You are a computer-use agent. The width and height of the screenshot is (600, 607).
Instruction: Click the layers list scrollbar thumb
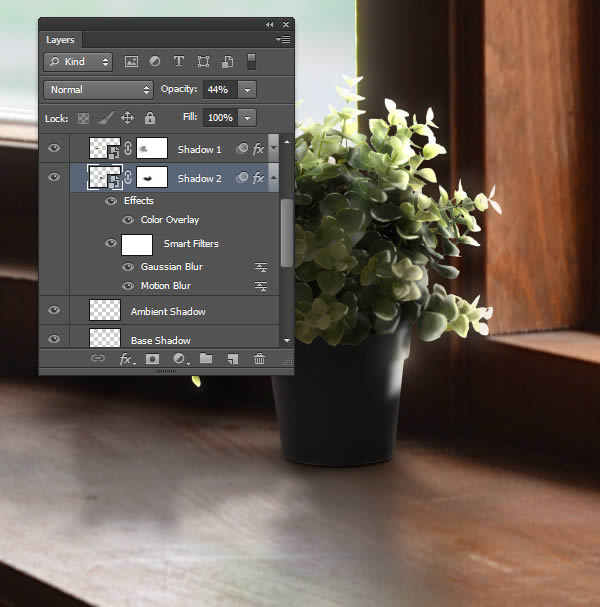(287, 233)
